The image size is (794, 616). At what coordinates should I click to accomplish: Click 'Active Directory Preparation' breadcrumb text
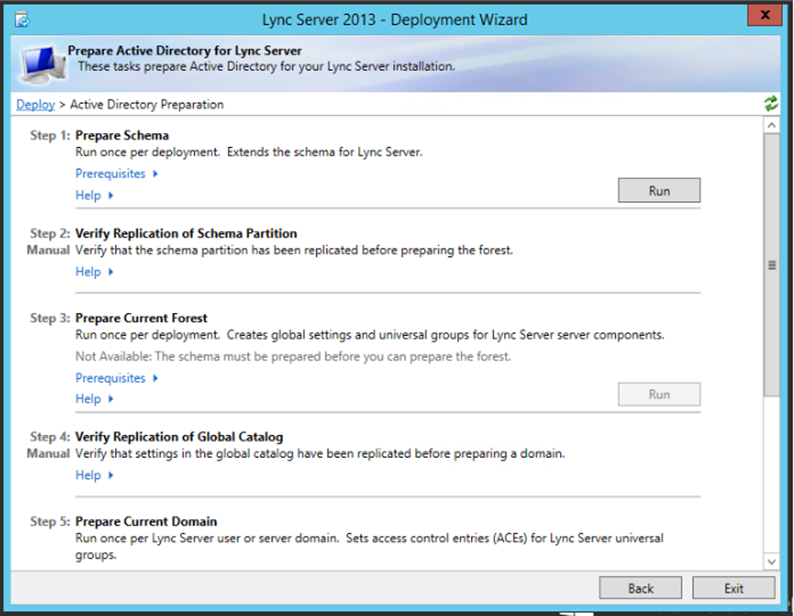pyautogui.click(x=147, y=104)
